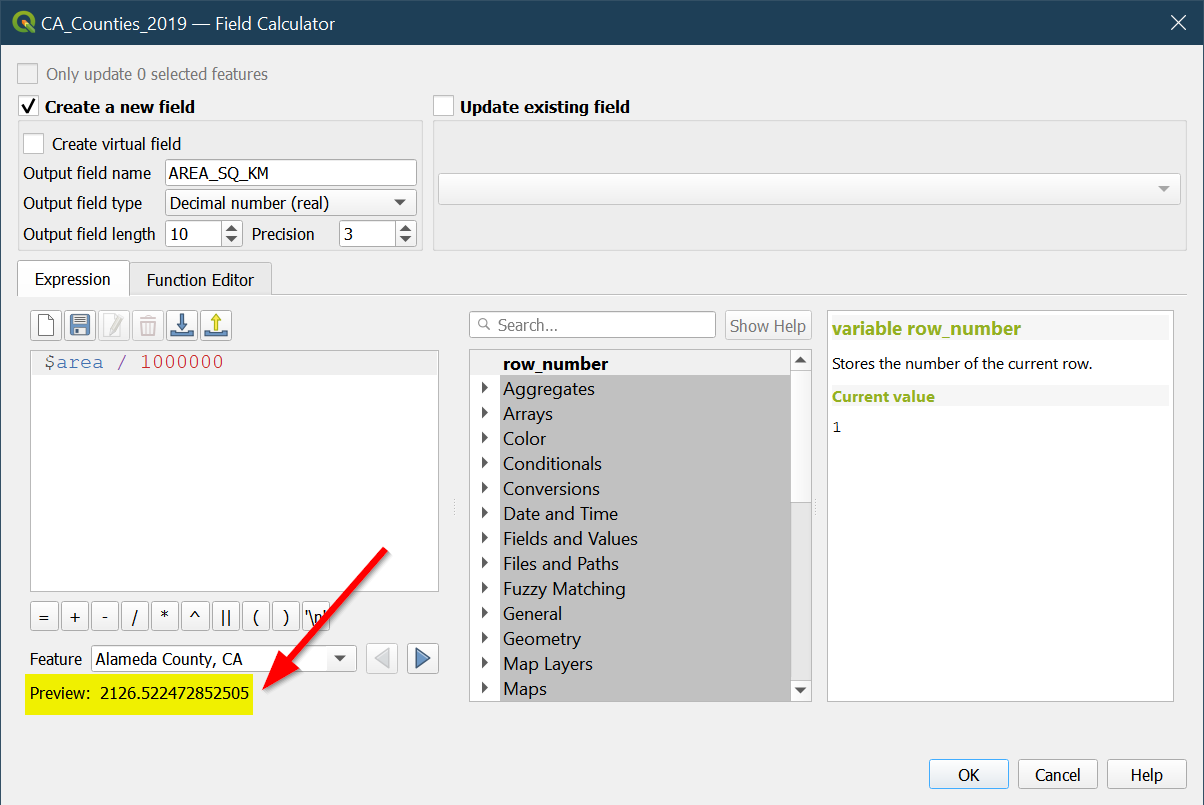Image resolution: width=1204 pixels, height=805 pixels.
Task: Select the Expression tab
Action: pyautogui.click(x=72, y=280)
